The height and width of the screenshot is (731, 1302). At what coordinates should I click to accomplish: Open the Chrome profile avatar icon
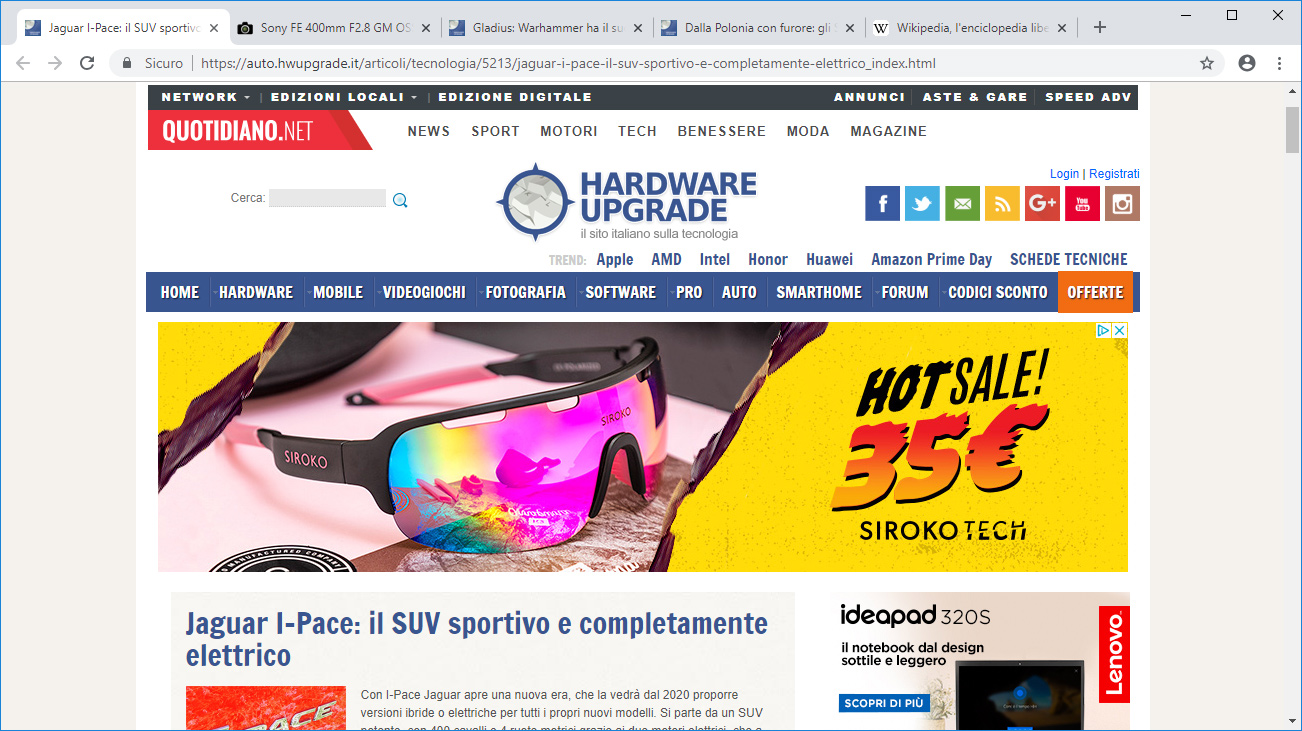coord(1247,63)
